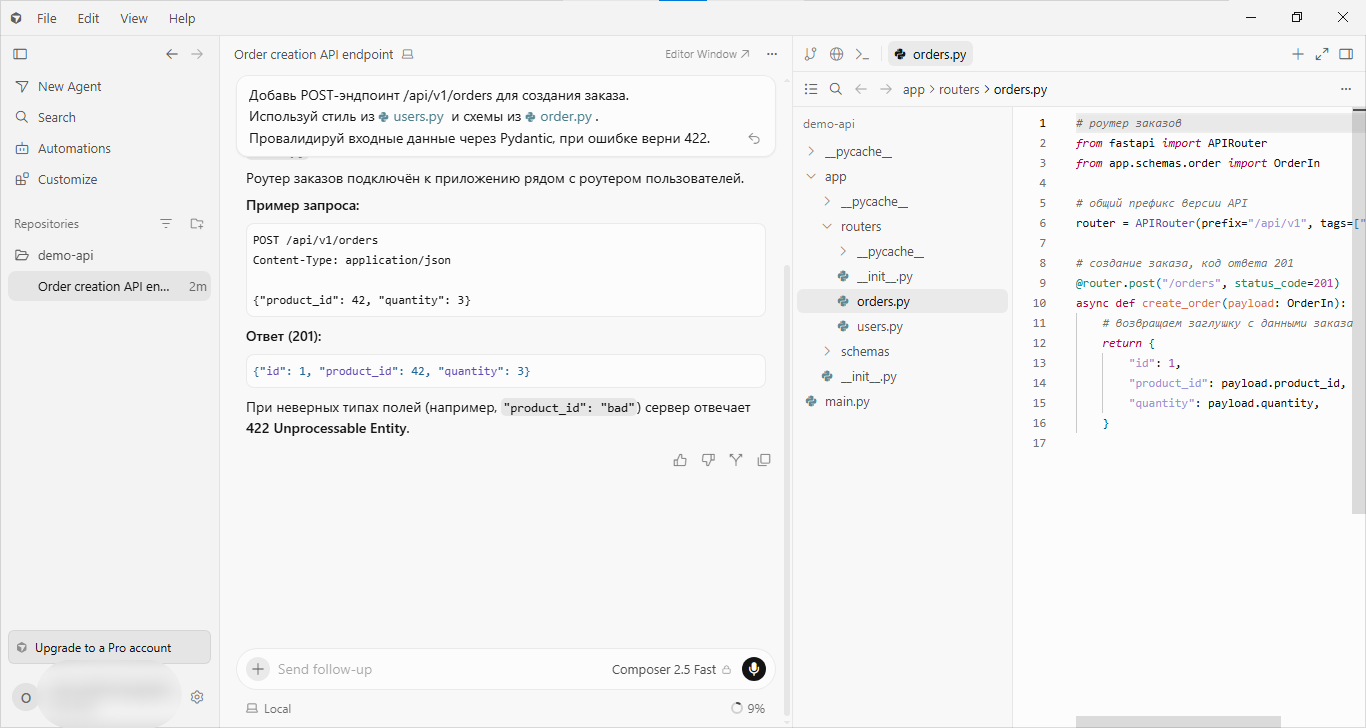Image resolution: width=1366 pixels, height=728 pixels.
Task: Revert the user message with undo icon
Action: (754, 138)
